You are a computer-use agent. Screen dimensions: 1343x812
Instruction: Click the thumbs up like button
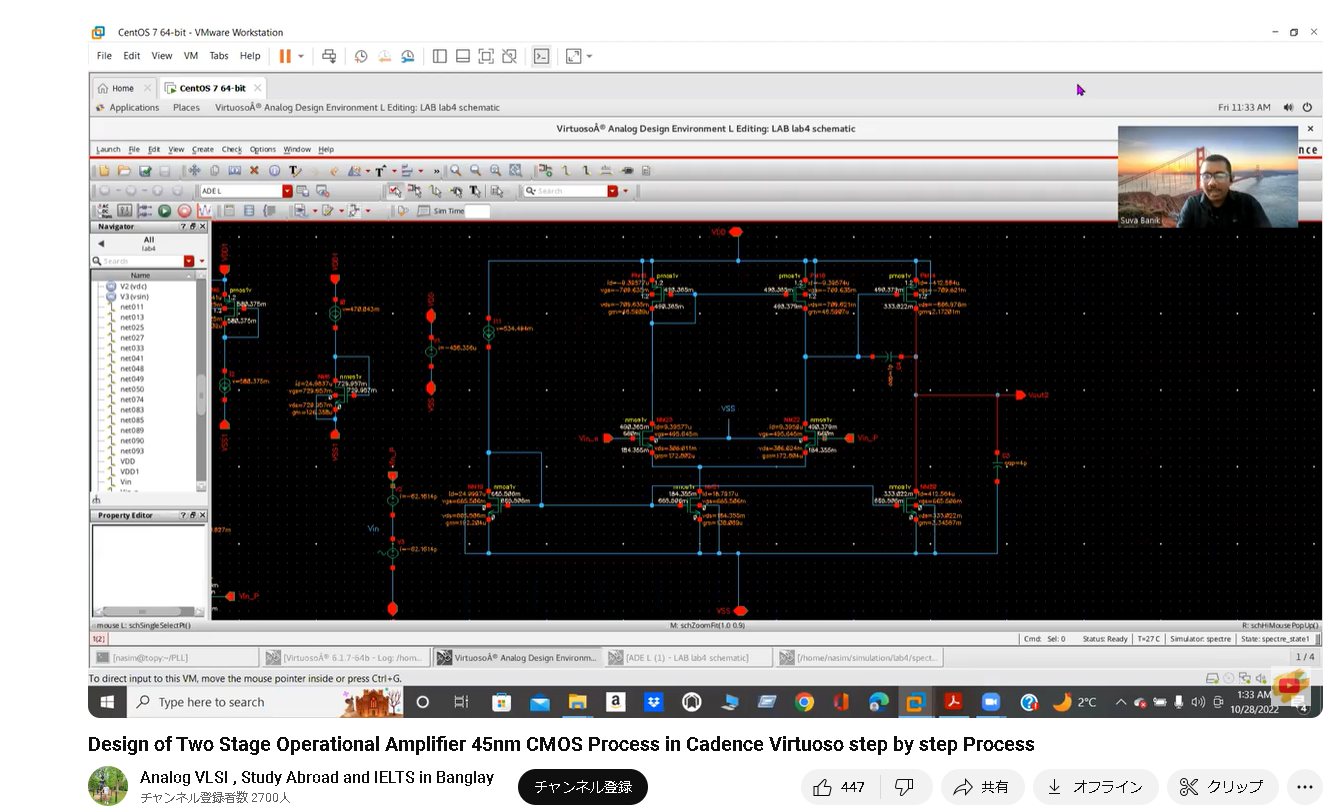tap(839, 787)
